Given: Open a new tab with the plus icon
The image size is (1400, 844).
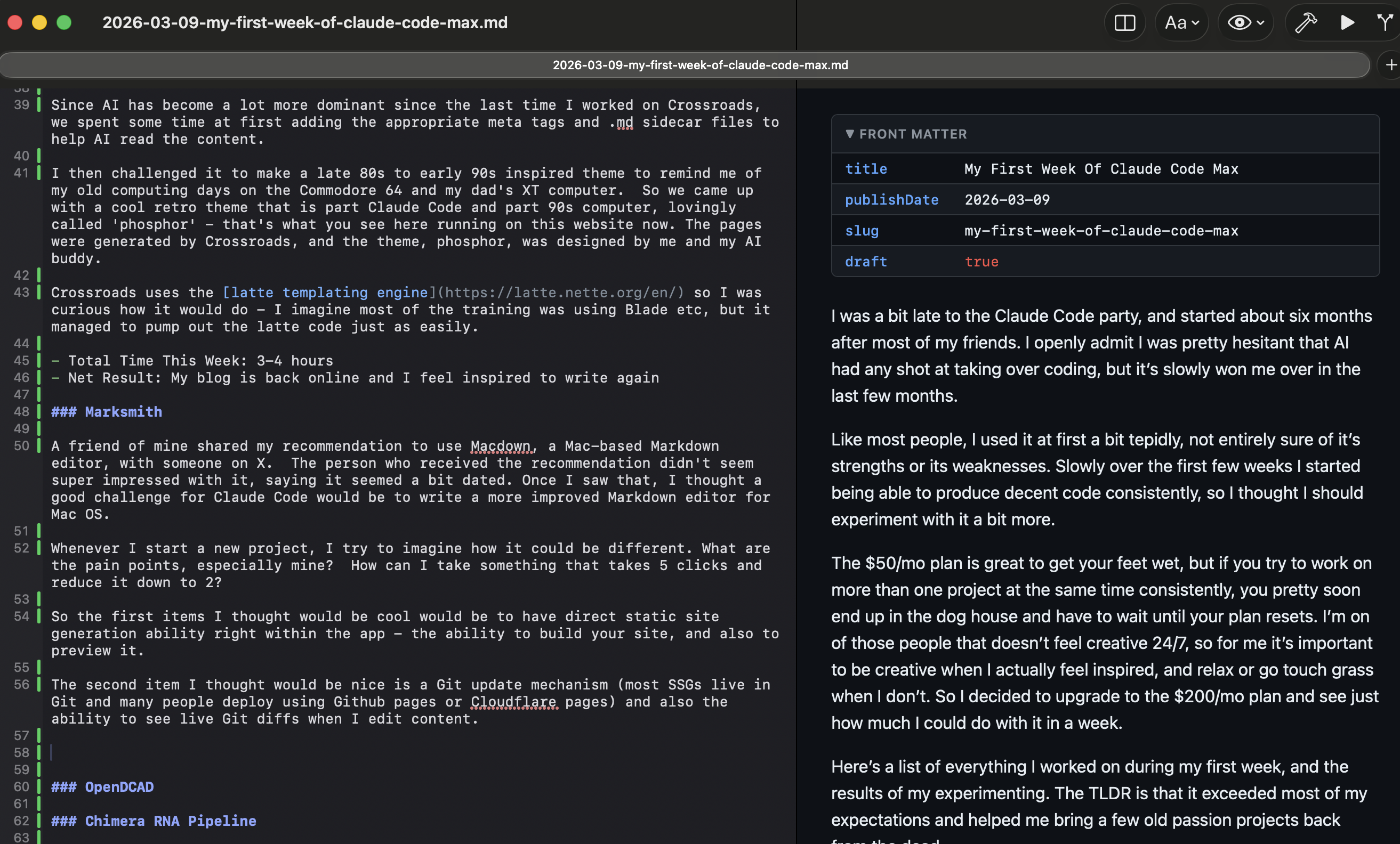Looking at the screenshot, I should [x=1391, y=64].
